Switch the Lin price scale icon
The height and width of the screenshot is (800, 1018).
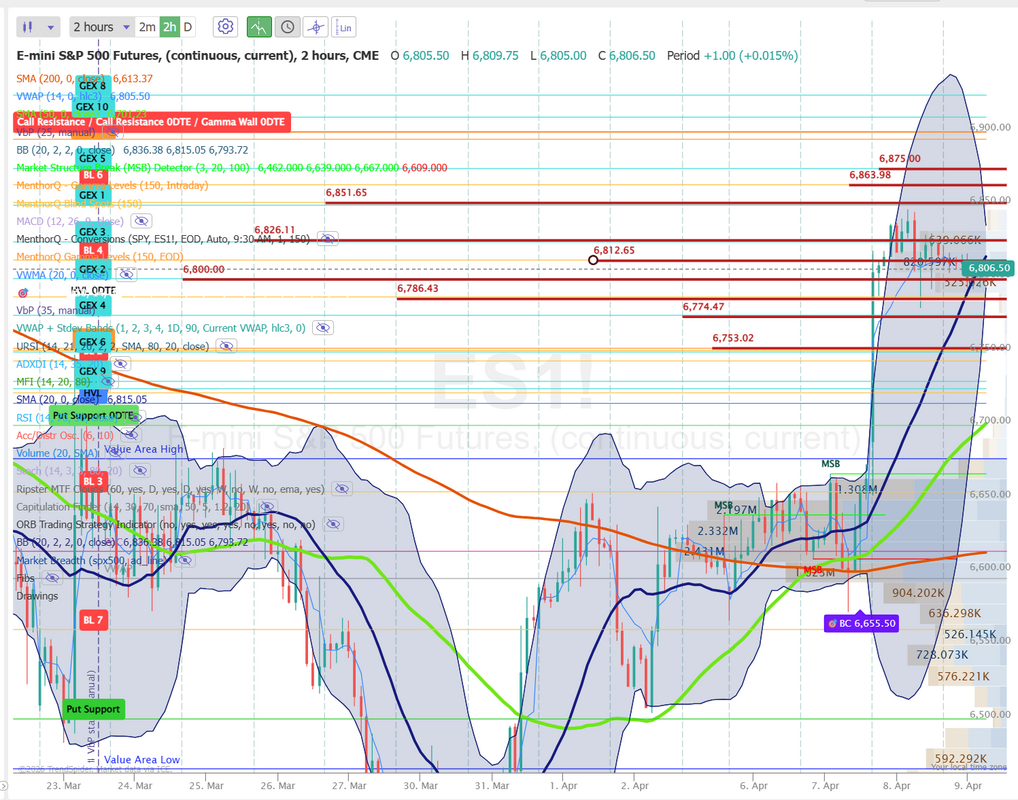point(344,27)
